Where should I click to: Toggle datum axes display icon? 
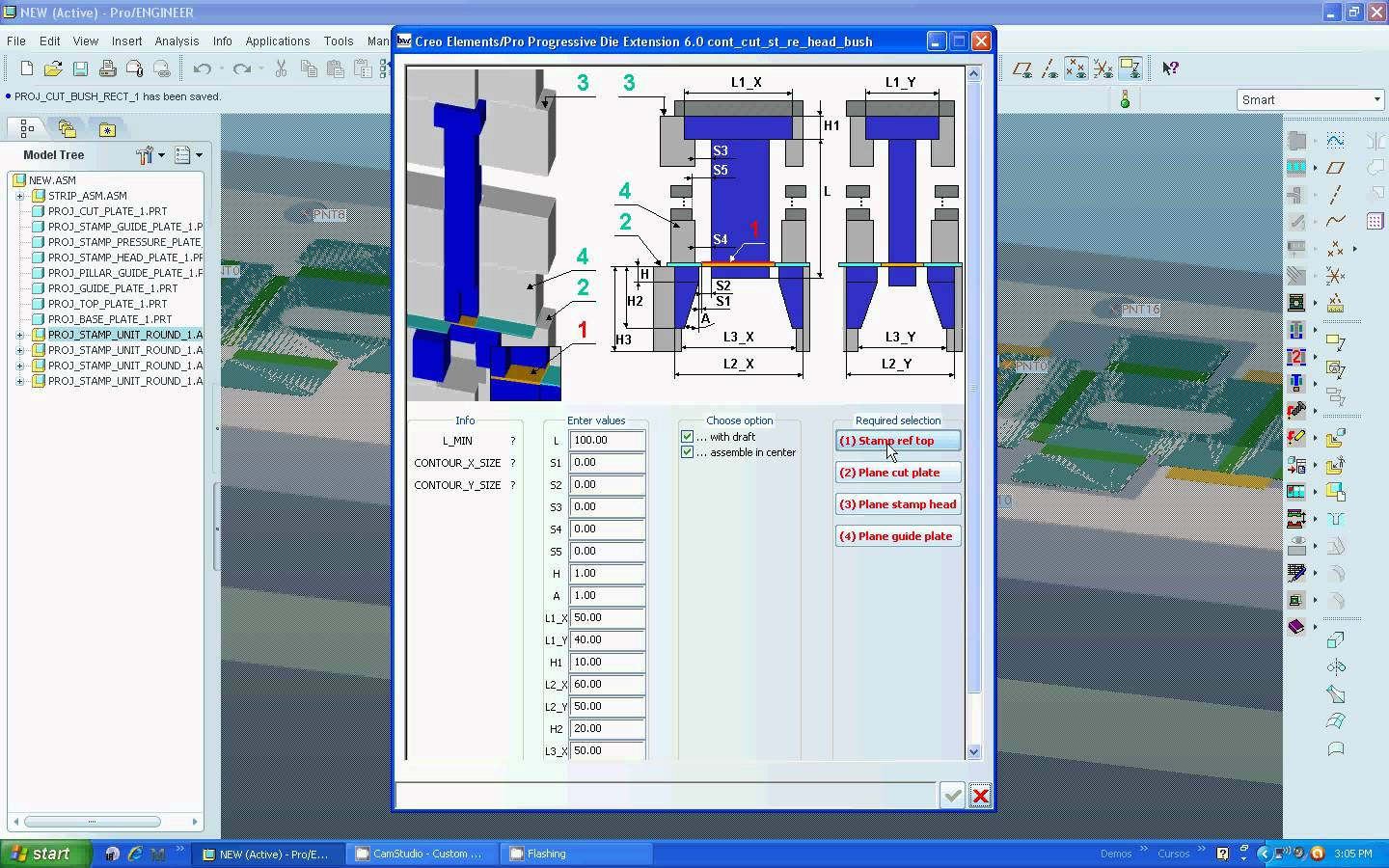click(x=1049, y=68)
